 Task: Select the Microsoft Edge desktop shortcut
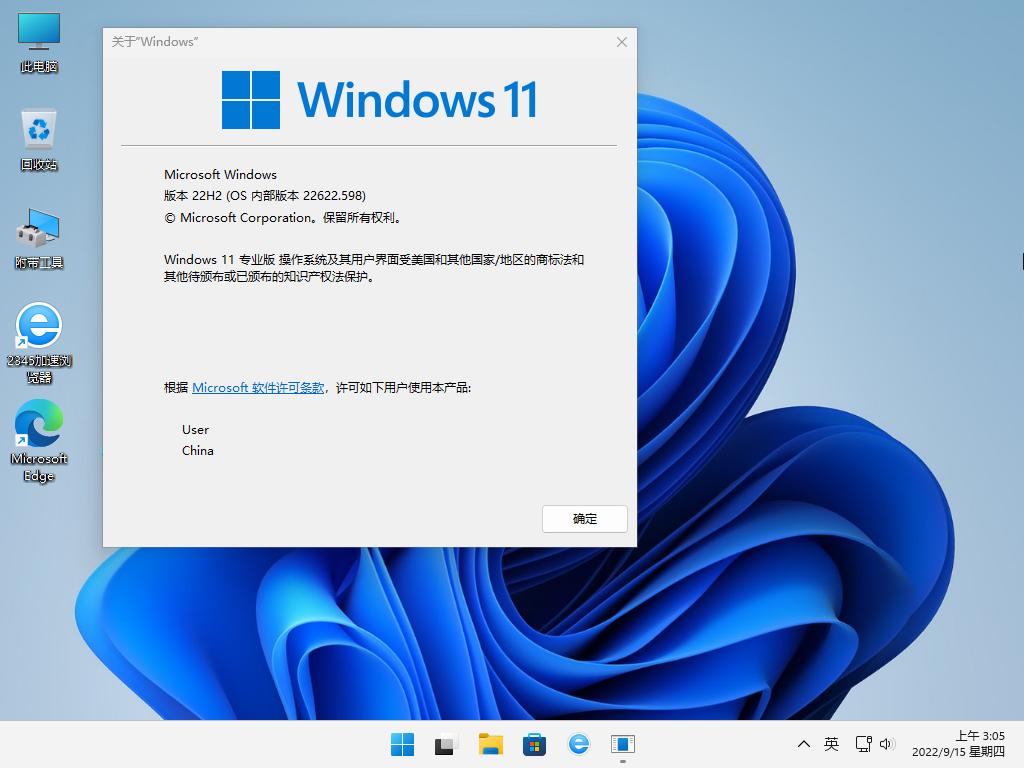tap(39, 440)
